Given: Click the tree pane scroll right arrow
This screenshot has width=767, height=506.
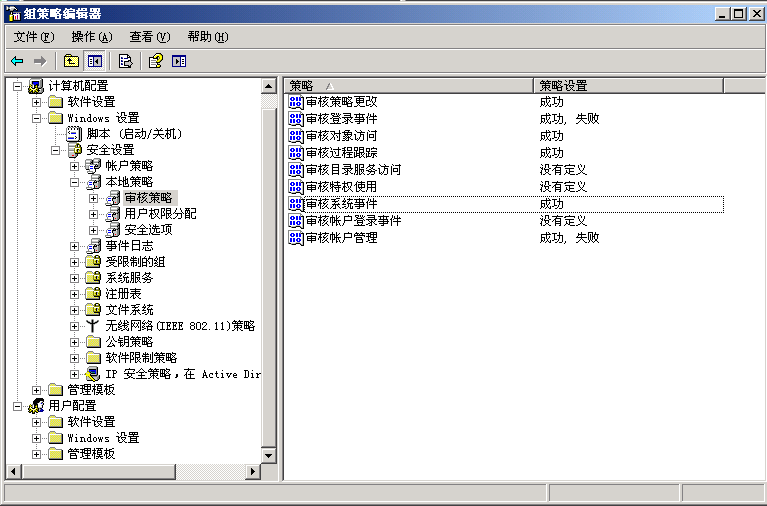Looking at the screenshot, I should [x=252, y=471].
